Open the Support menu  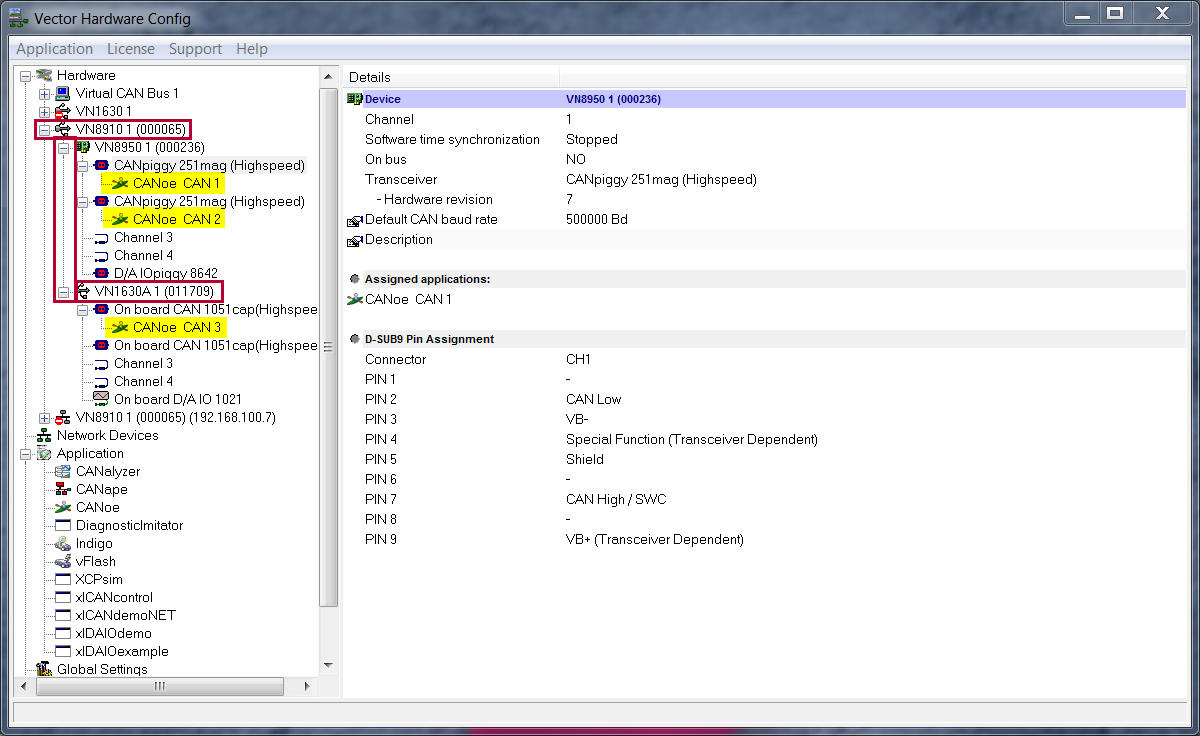pyautogui.click(x=195, y=49)
